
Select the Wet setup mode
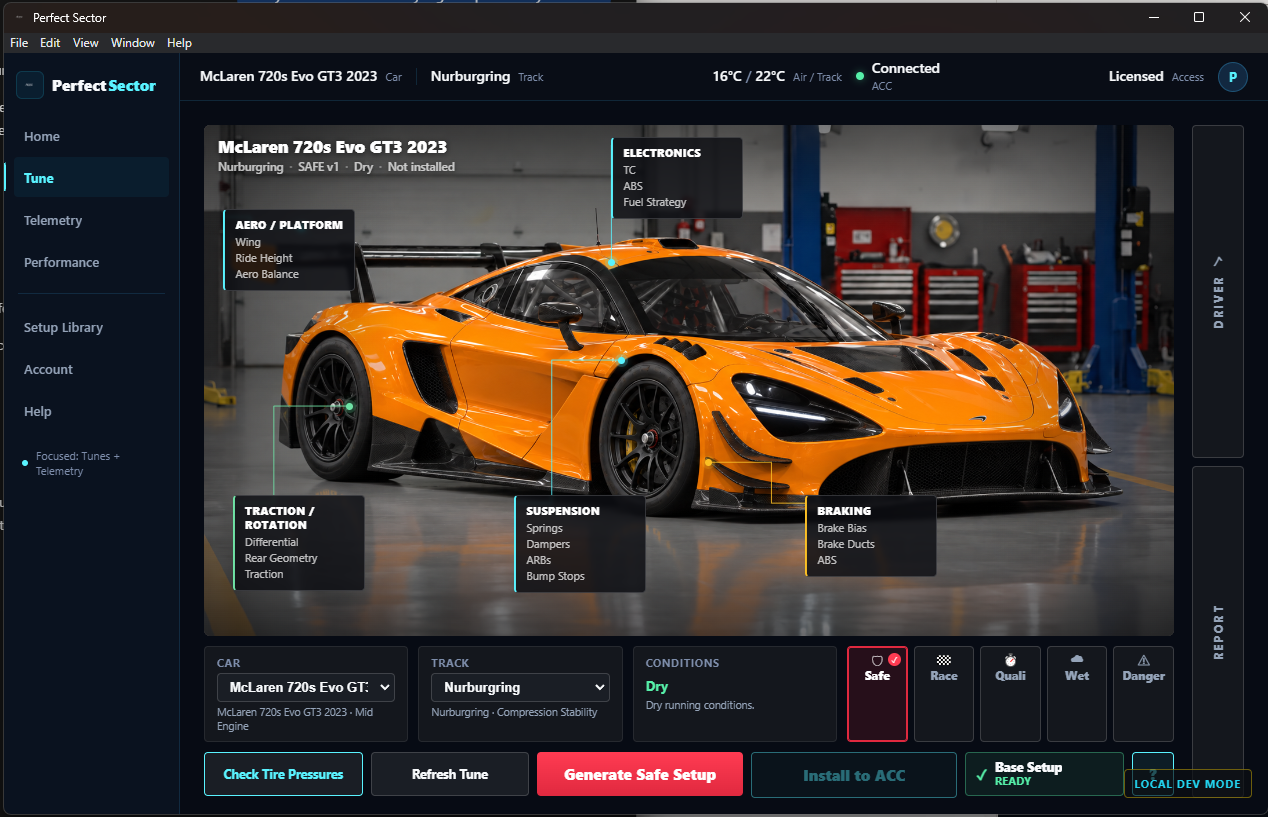[1077, 693]
